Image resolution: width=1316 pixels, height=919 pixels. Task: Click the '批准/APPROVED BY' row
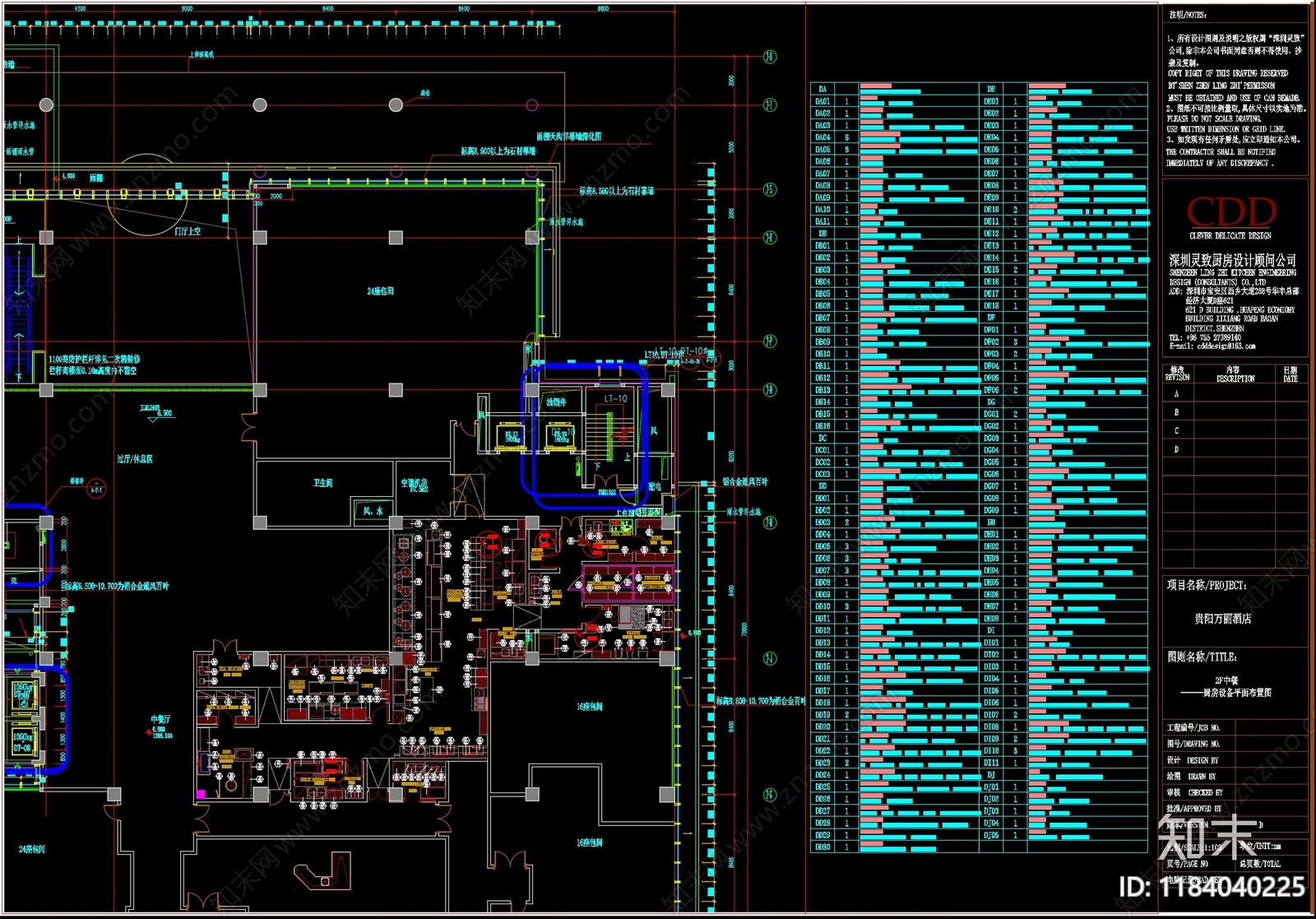click(1235, 809)
